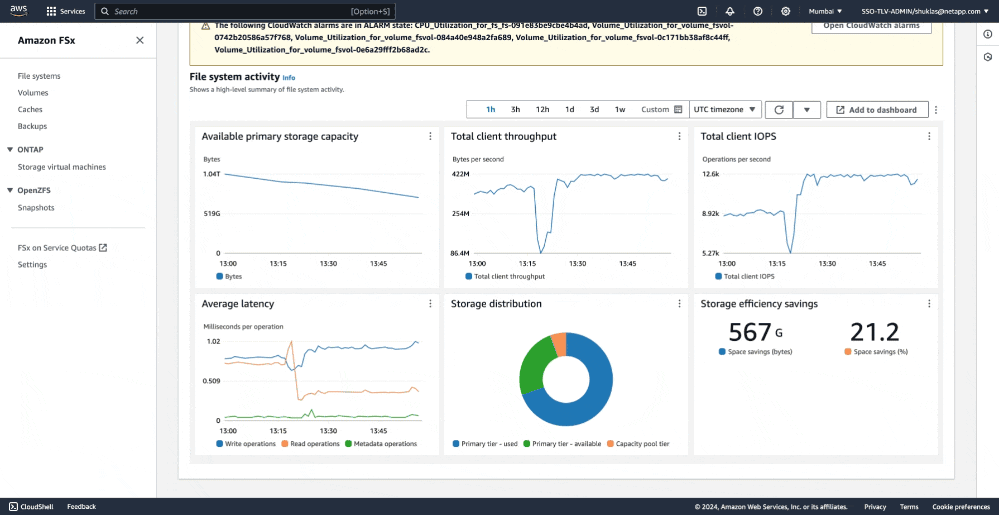Click the Add to dashboard button
The width and height of the screenshot is (999, 515).
pyautogui.click(x=877, y=110)
